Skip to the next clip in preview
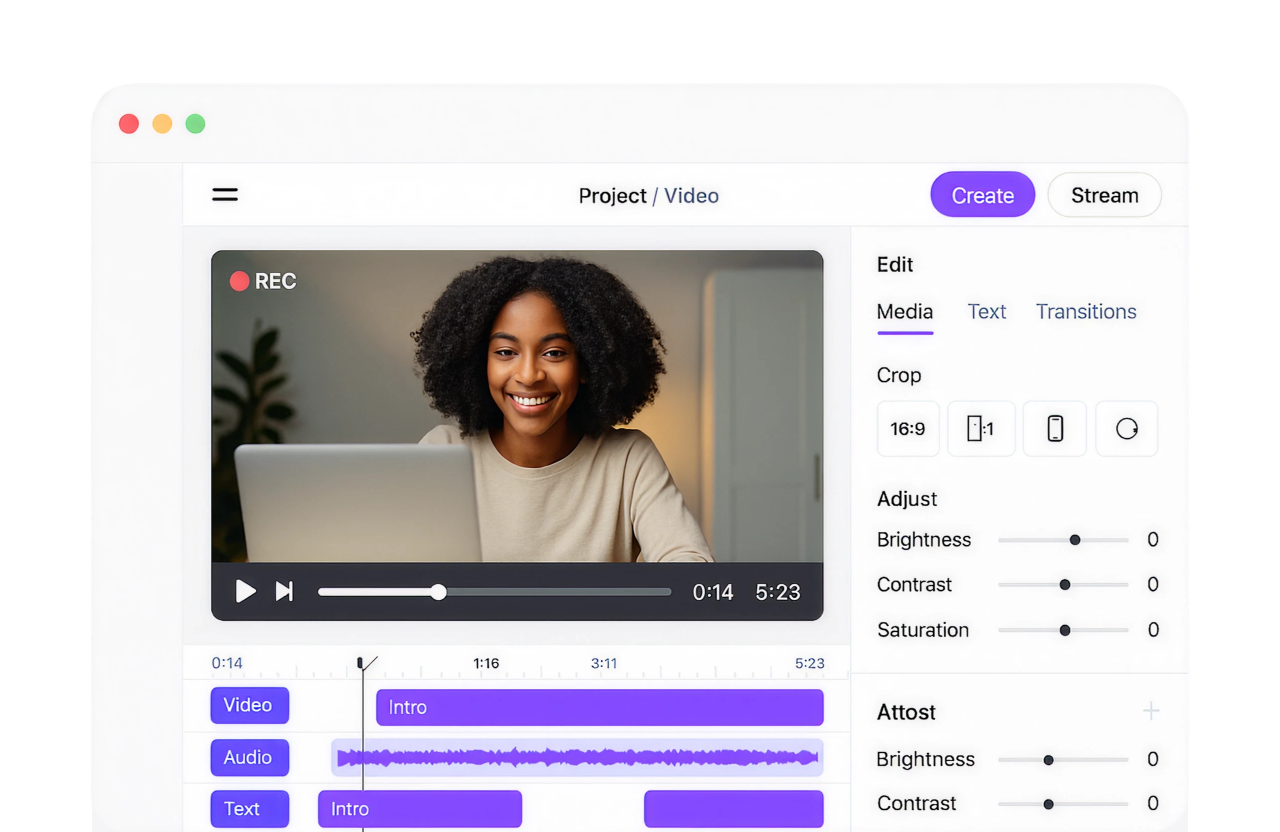 click(x=284, y=591)
